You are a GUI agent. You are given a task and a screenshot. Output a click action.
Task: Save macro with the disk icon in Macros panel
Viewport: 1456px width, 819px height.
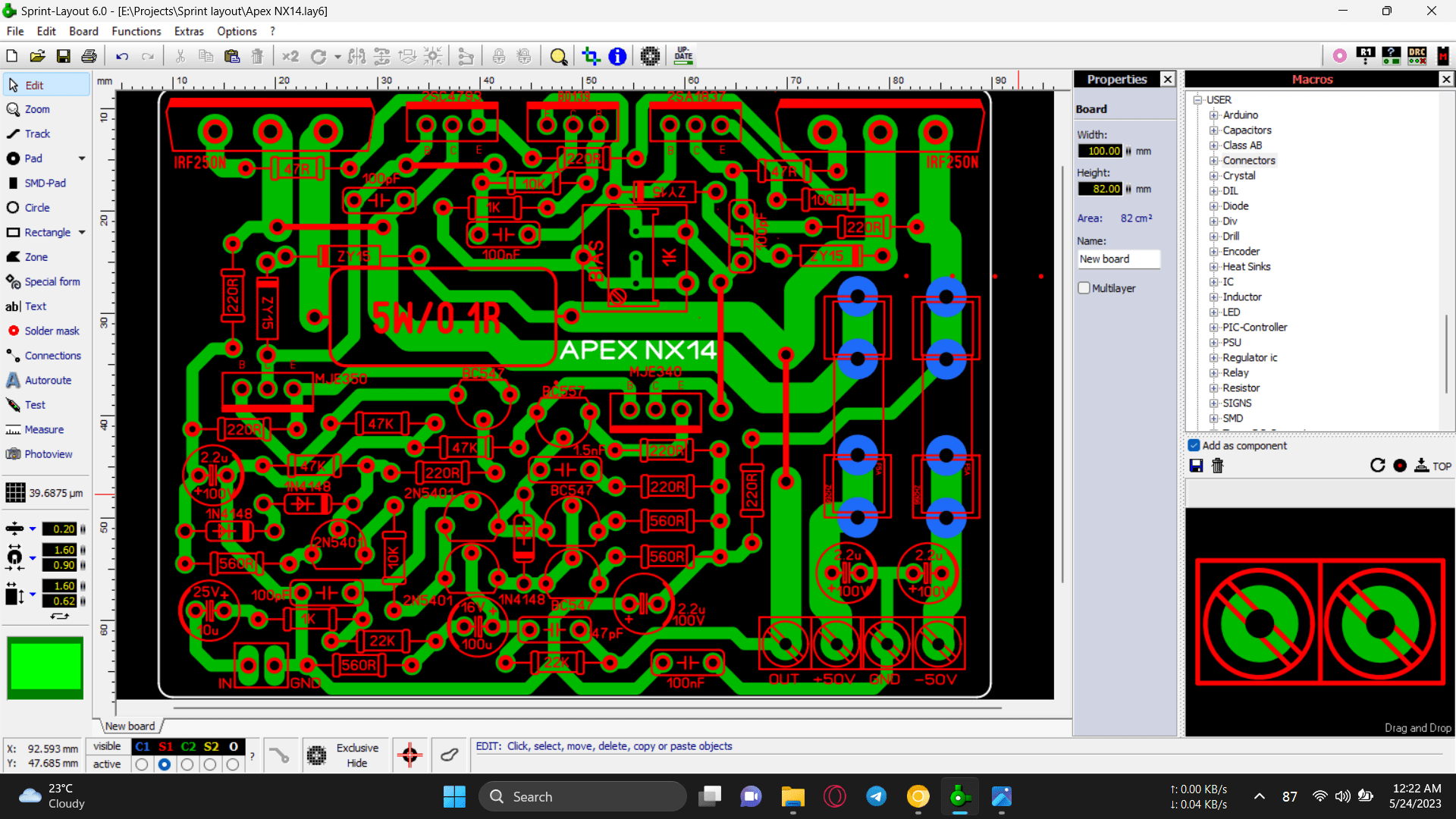click(1196, 466)
